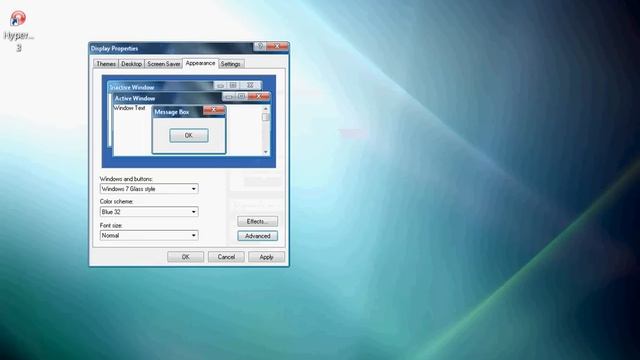Click the Active Window preview maximize icon
Screen dimensions: 640x360
tap(242, 97)
